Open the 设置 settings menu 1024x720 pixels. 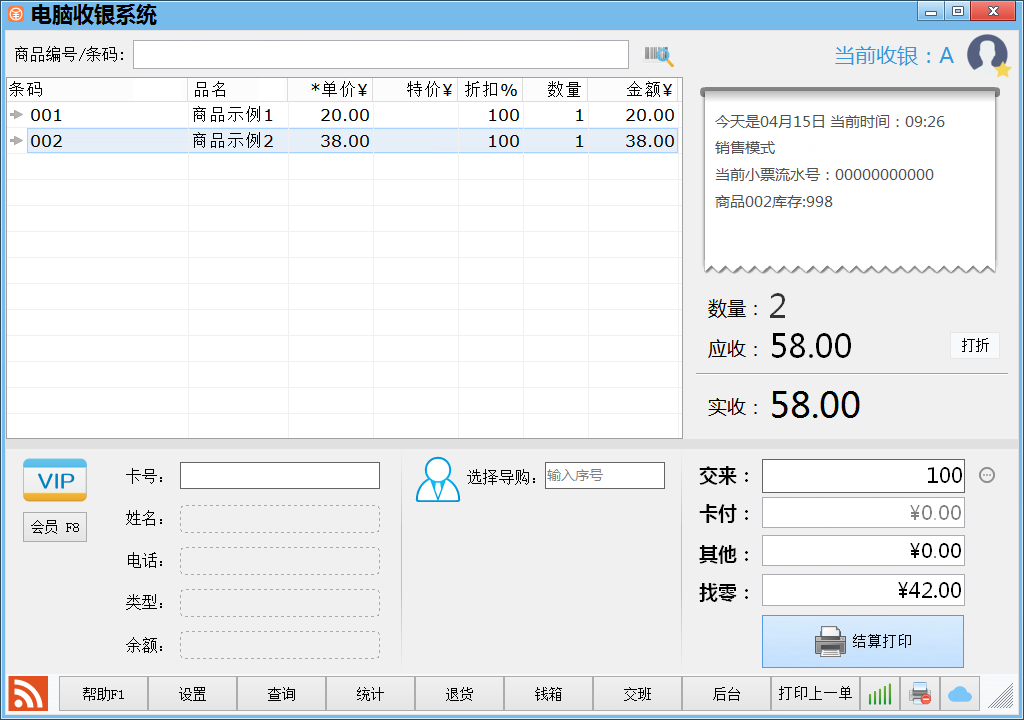pyautogui.click(x=192, y=692)
